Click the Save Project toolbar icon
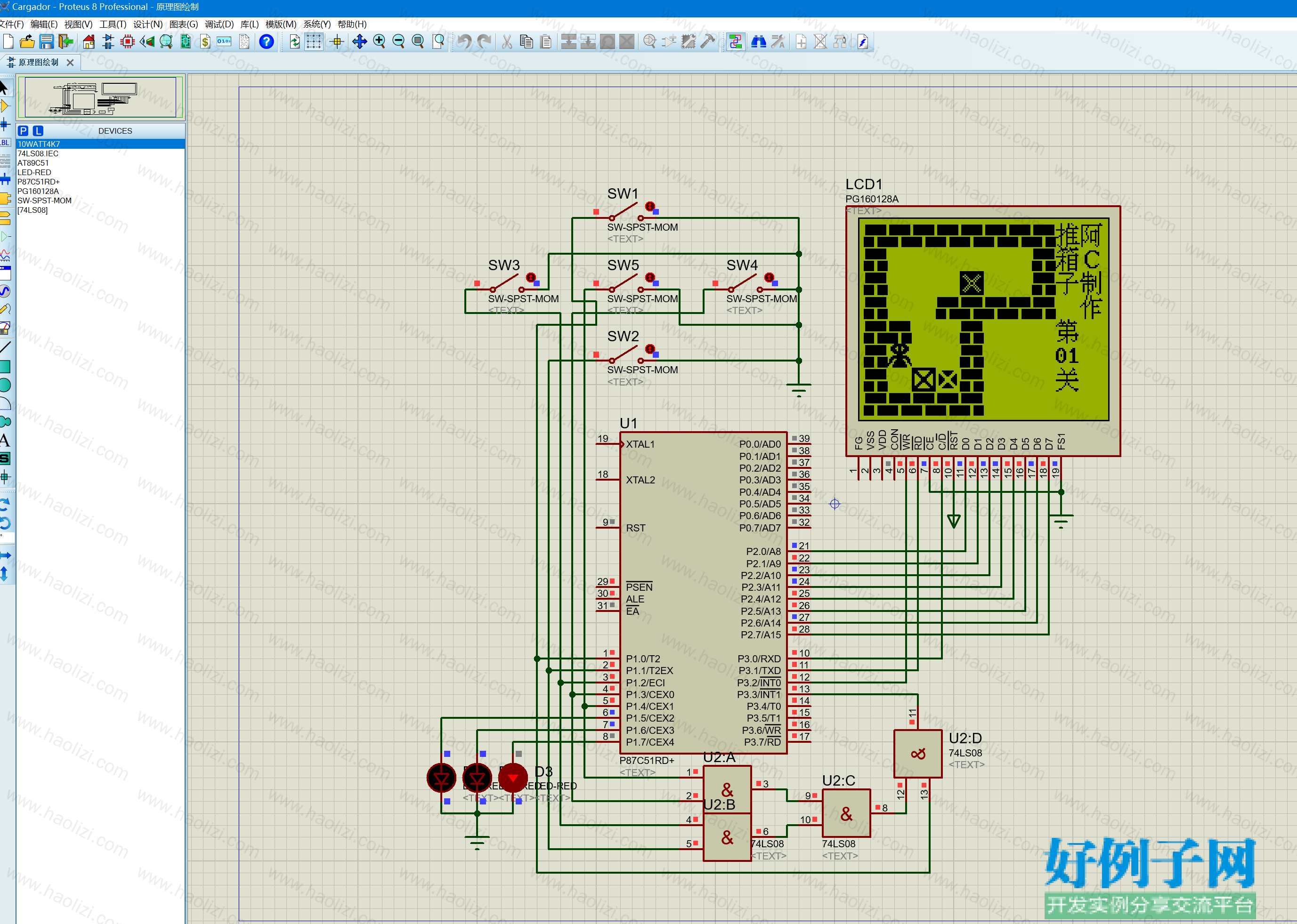The width and height of the screenshot is (1297, 924). 46,41
